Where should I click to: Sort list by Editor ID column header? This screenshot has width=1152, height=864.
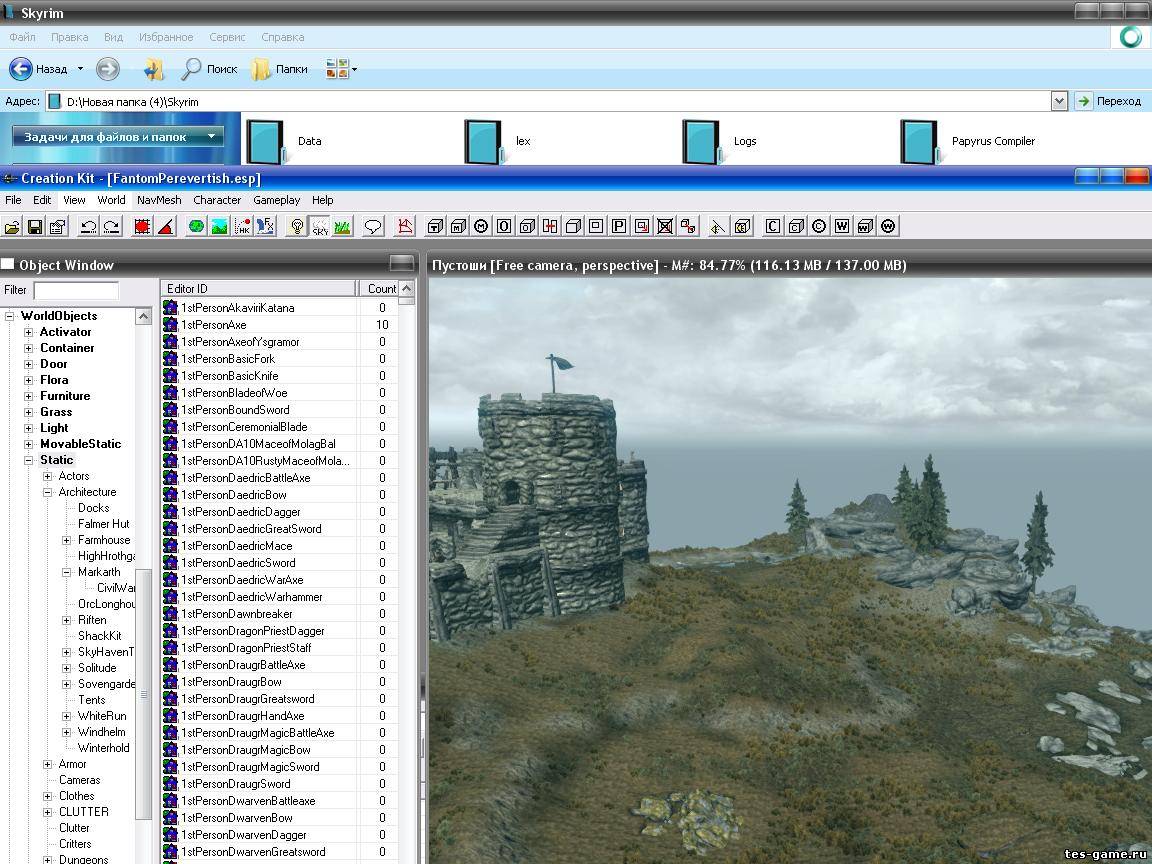(259, 289)
